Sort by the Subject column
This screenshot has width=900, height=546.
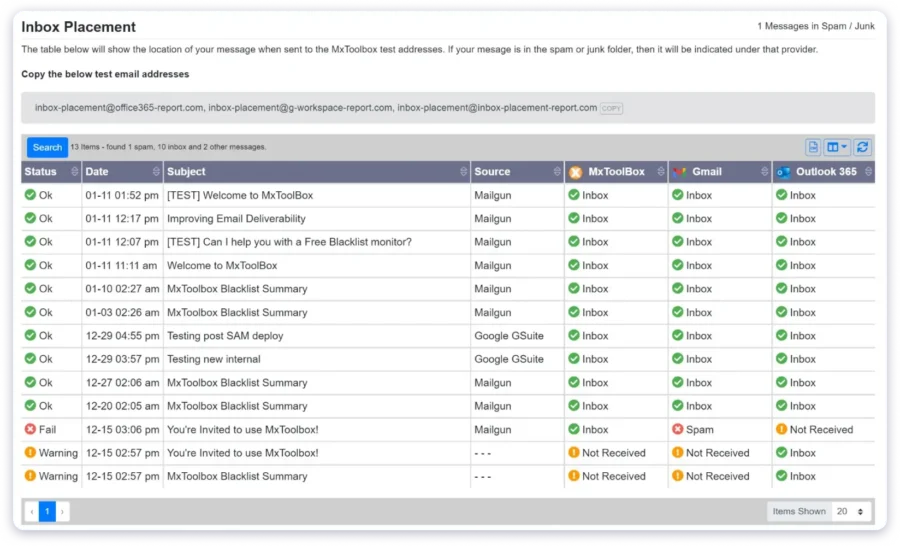[464, 172]
